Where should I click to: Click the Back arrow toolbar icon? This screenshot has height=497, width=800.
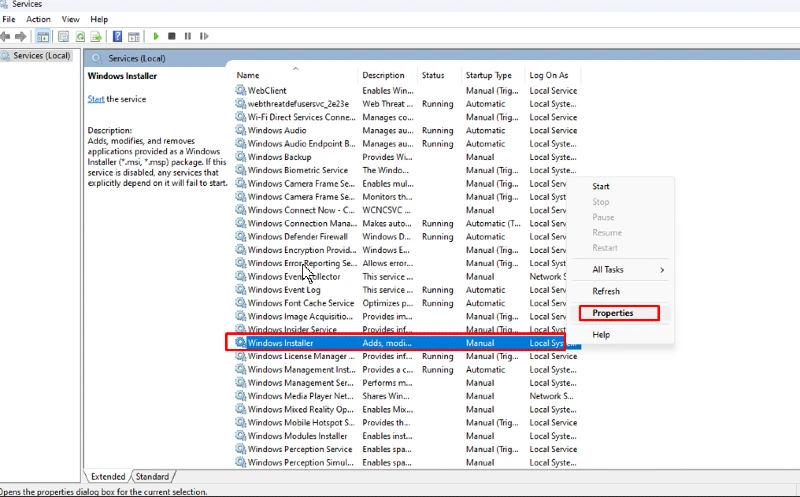click(x=5, y=36)
